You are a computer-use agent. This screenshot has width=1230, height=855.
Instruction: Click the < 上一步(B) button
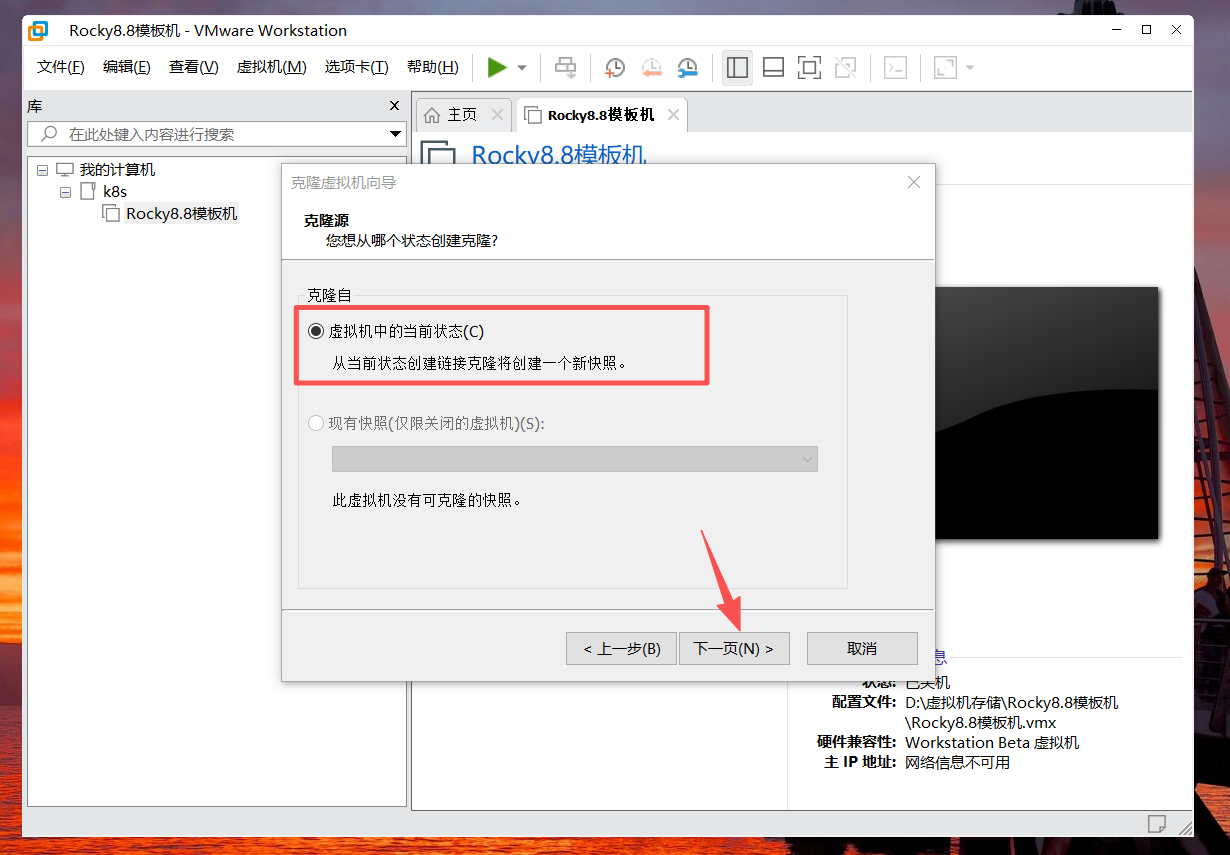coord(621,648)
